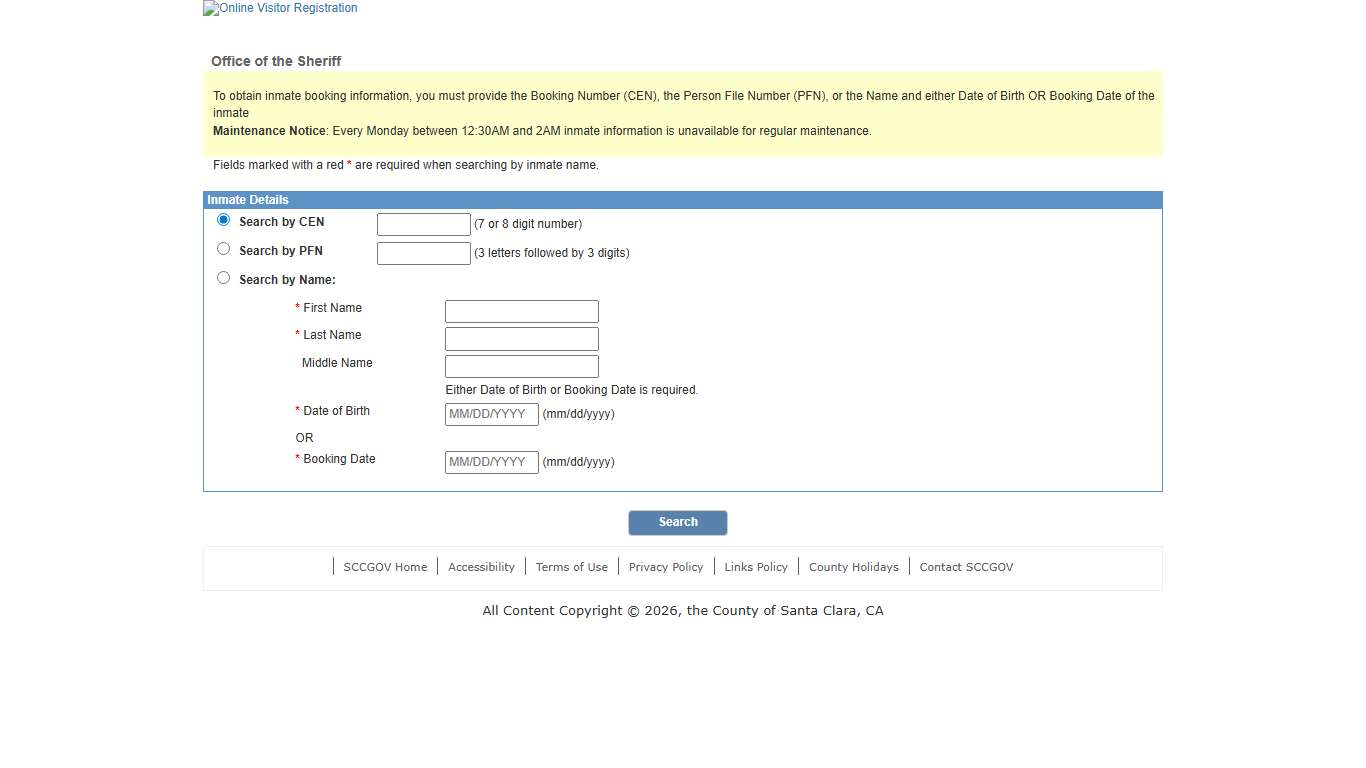Focus the PFN text input box
Screen dimensions: 1366x768
pyautogui.click(x=423, y=253)
